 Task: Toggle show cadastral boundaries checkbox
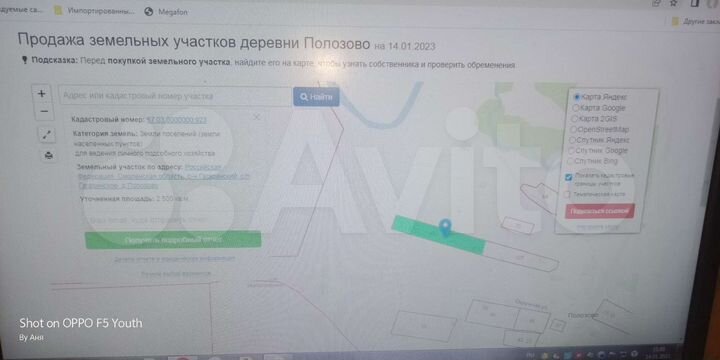[568, 177]
